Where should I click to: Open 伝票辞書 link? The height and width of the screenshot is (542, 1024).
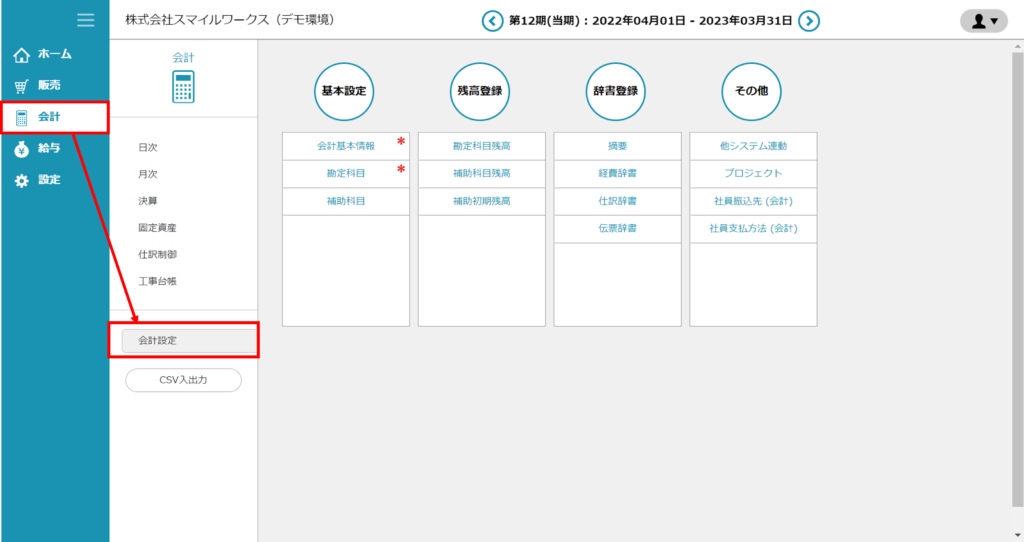(x=618, y=229)
